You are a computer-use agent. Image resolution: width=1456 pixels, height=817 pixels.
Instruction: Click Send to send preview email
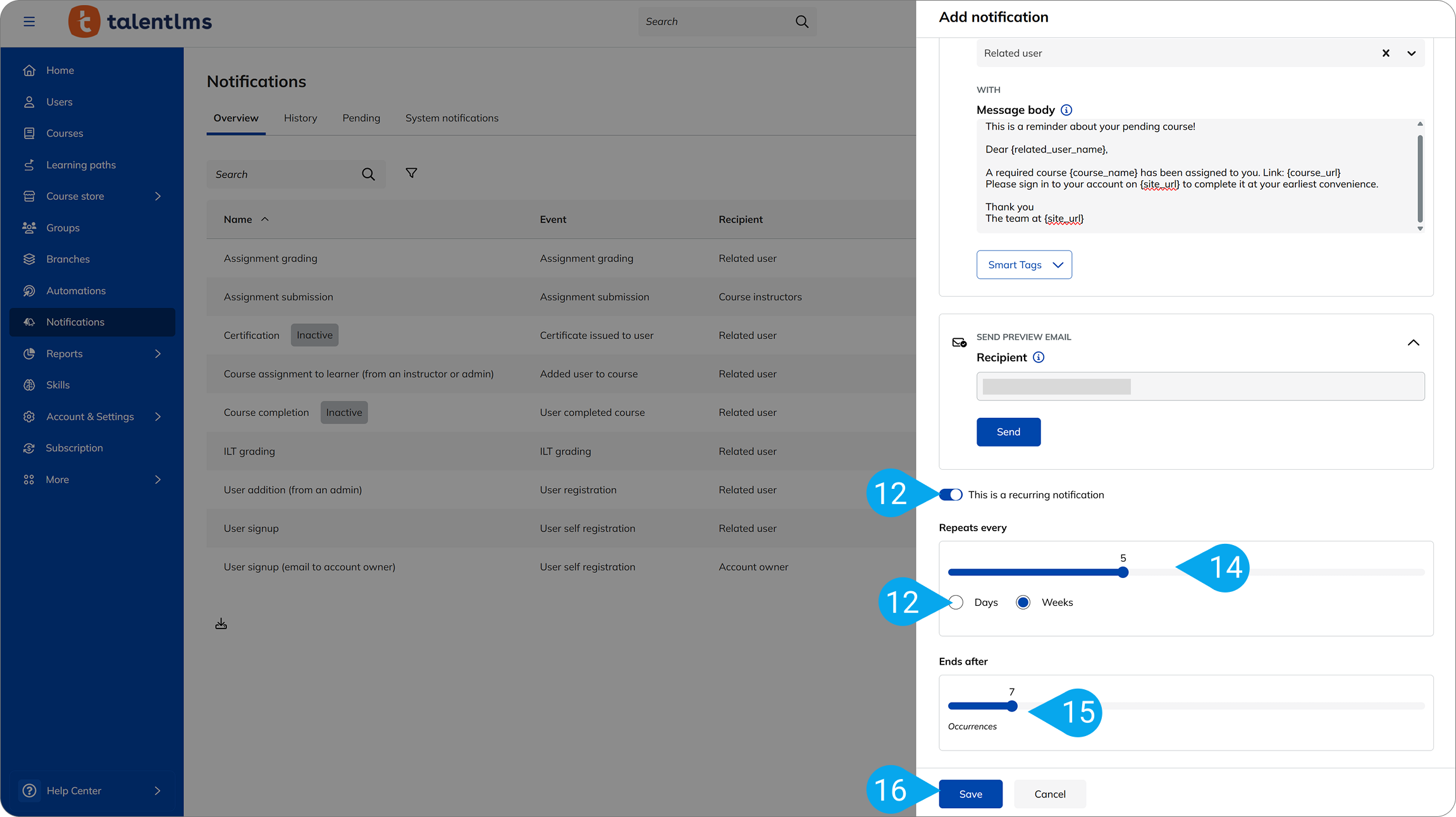pyautogui.click(x=1008, y=432)
